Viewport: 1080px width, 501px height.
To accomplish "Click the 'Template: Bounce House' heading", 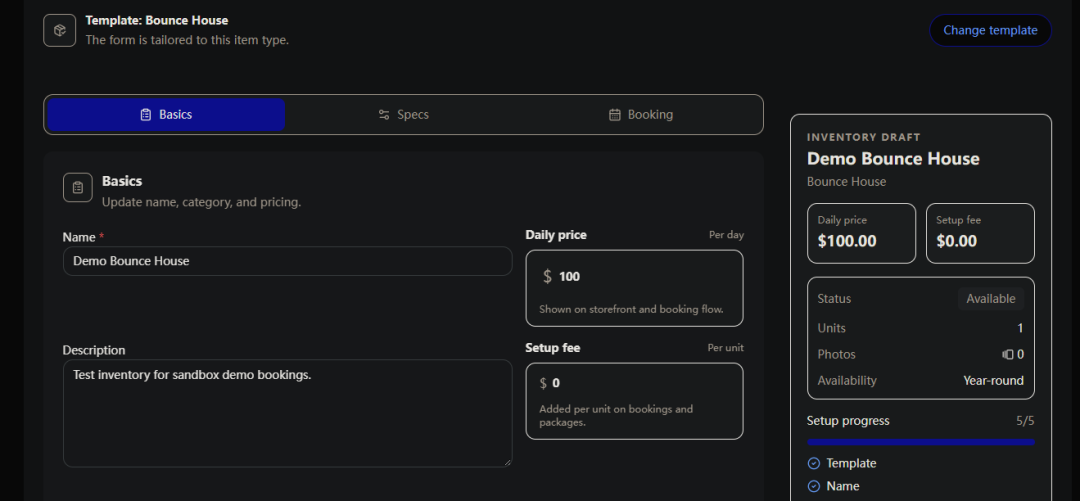I will 156,21.
